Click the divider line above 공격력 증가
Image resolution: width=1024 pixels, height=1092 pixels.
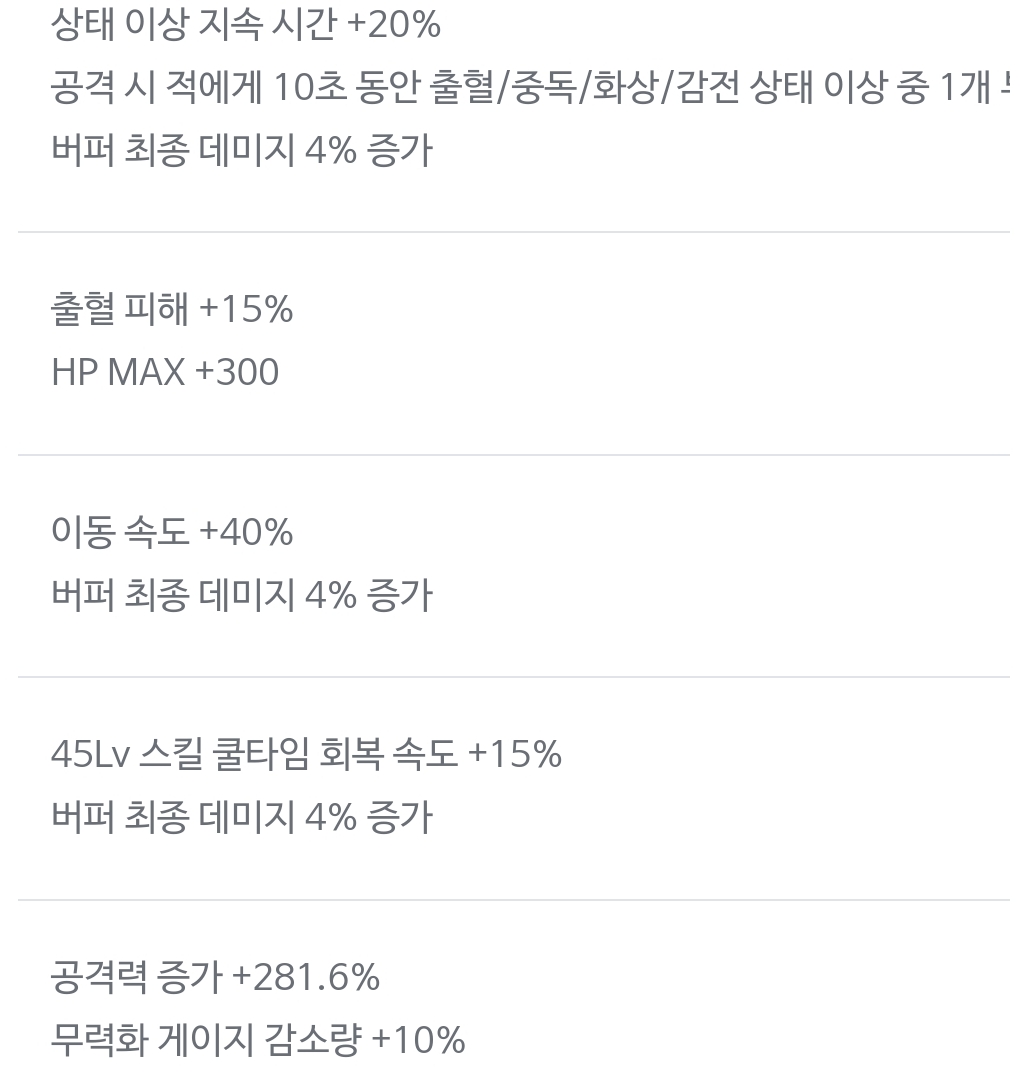[x=512, y=900]
